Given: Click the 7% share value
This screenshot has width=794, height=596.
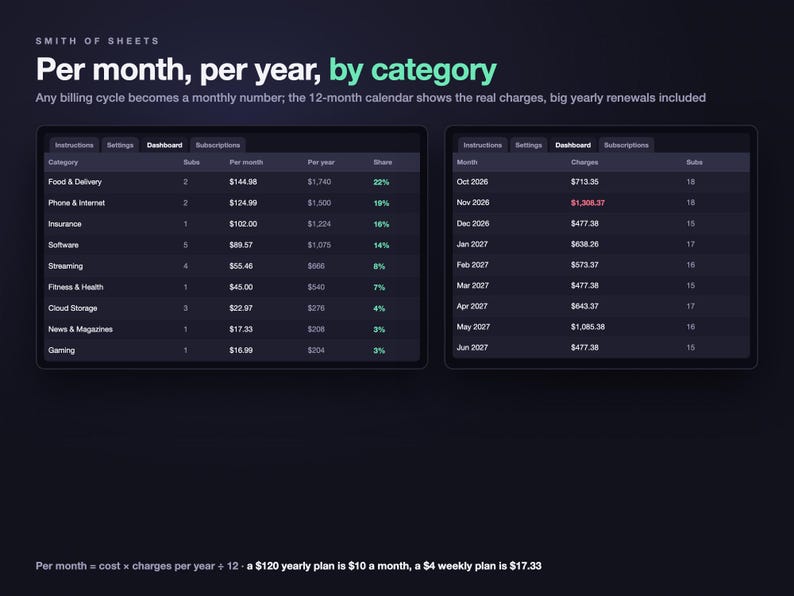Looking at the screenshot, I should point(379,287).
